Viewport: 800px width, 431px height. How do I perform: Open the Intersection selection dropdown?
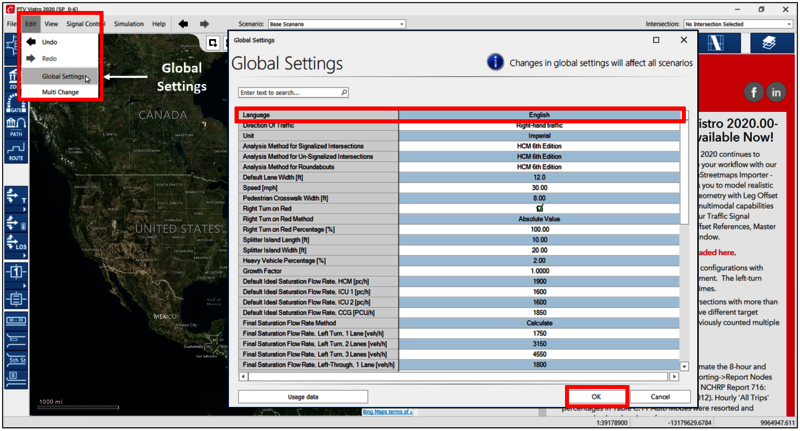738,24
